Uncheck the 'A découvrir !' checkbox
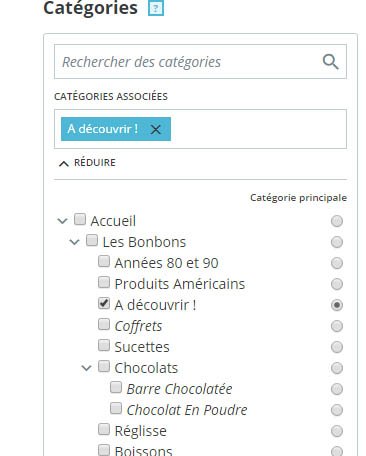The height and width of the screenshot is (456, 366). pos(104,303)
